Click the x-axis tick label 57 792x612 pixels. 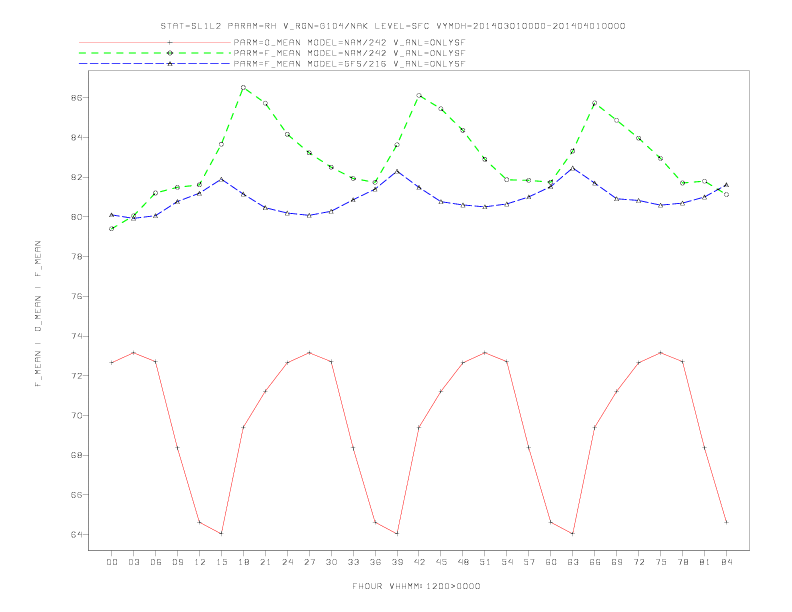(x=529, y=562)
